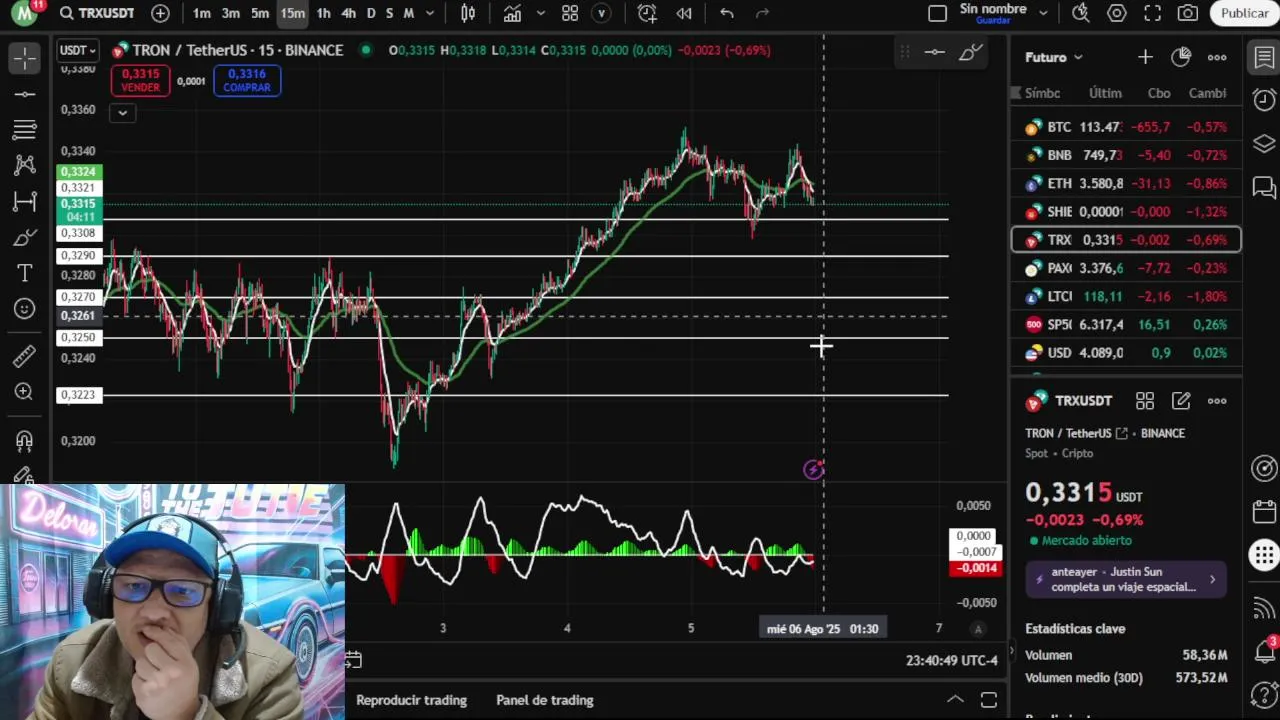Create an alert from the top toolbar
The width and height of the screenshot is (1280, 720).
coord(647,13)
